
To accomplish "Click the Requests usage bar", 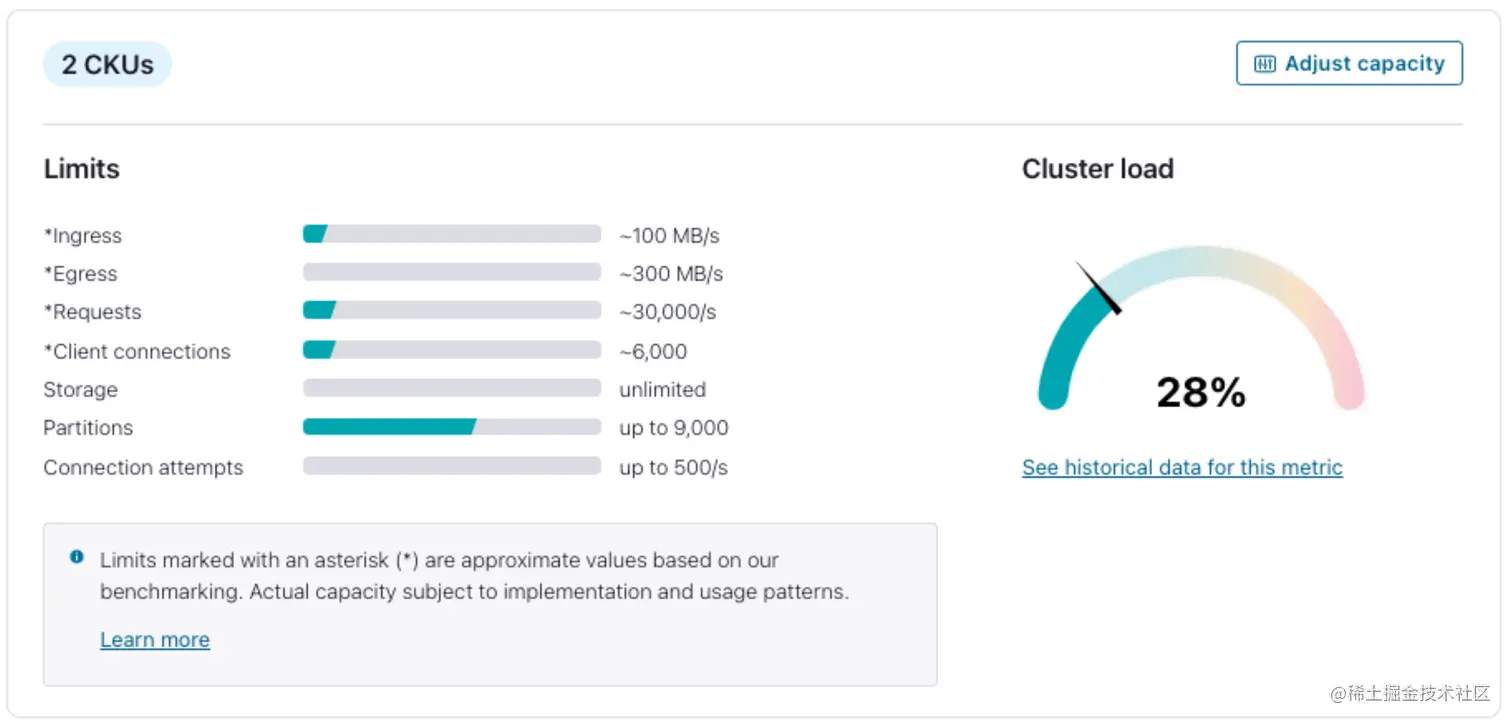I will (x=450, y=310).
